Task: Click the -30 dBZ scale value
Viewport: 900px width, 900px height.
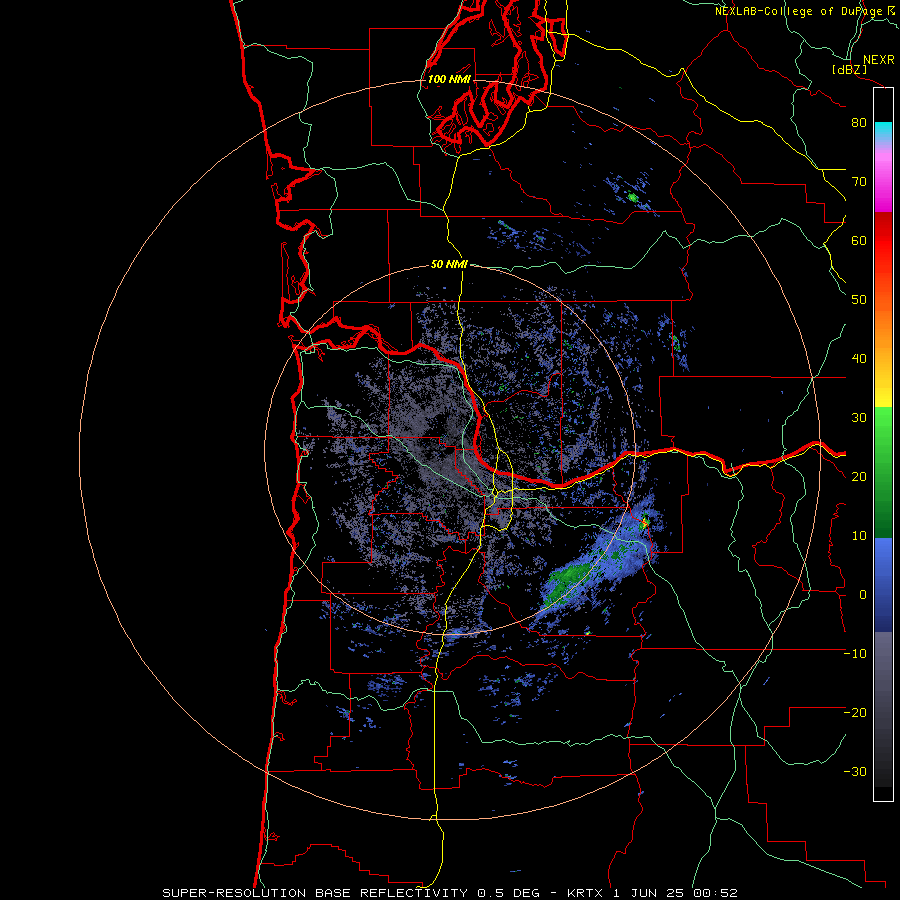Action: tap(855, 772)
